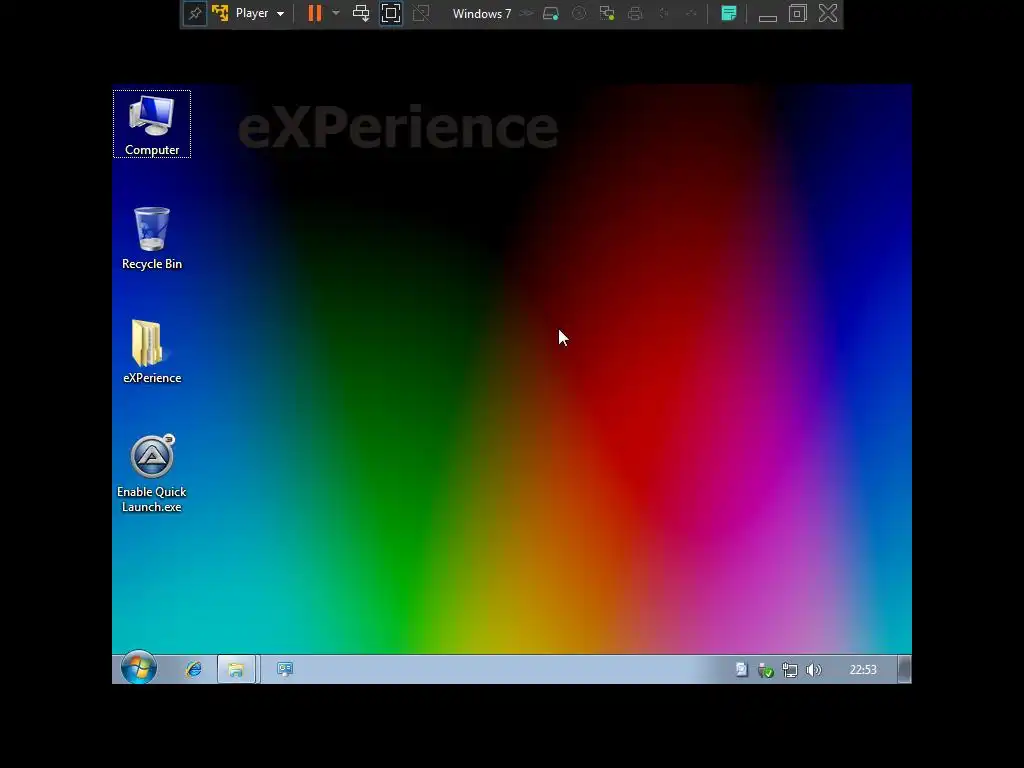The image size is (1024, 768).
Task: Send Ctrl+Alt+Del to the virtual machine
Action: [361, 13]
